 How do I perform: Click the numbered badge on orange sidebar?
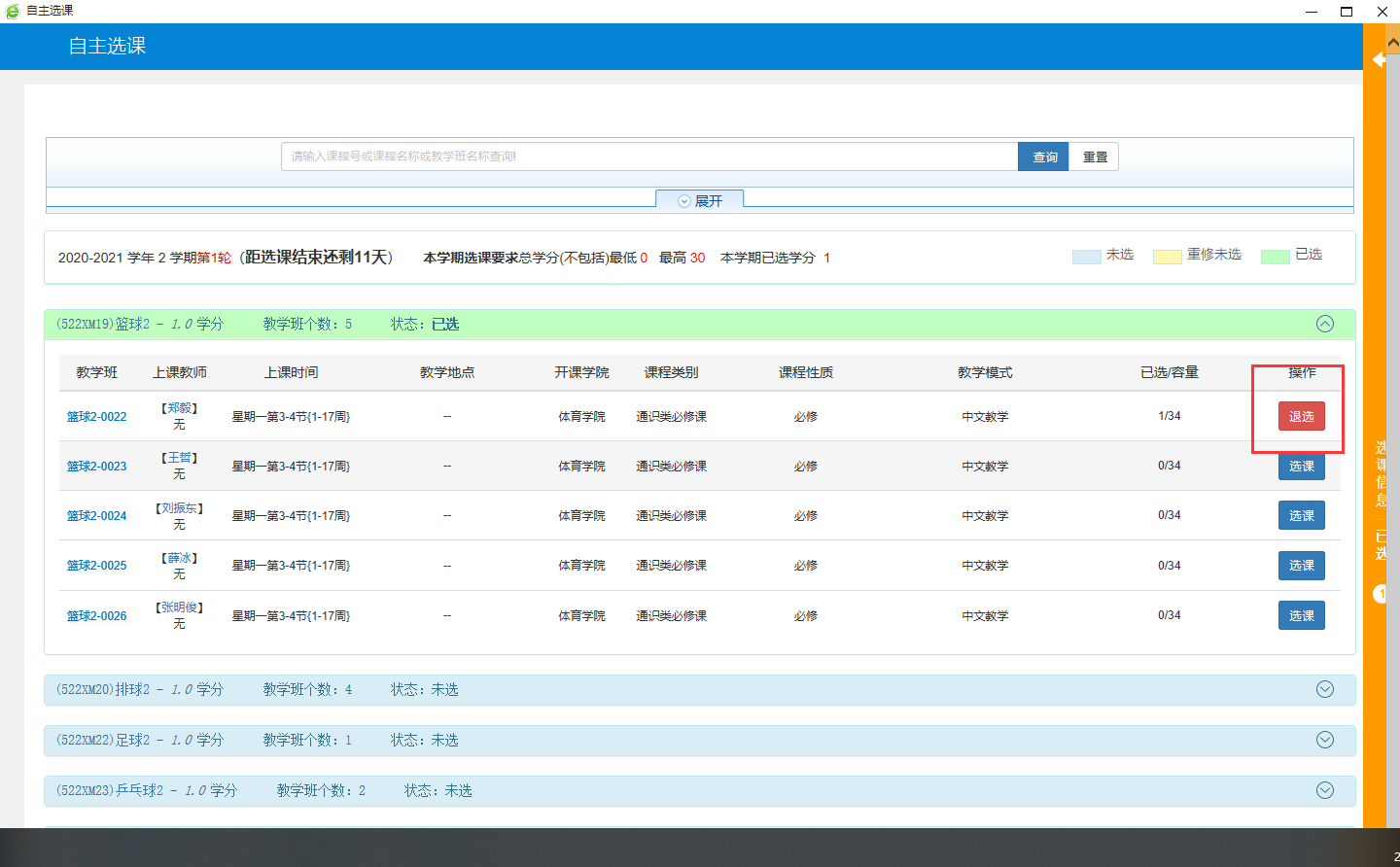tap(1381, 593)
